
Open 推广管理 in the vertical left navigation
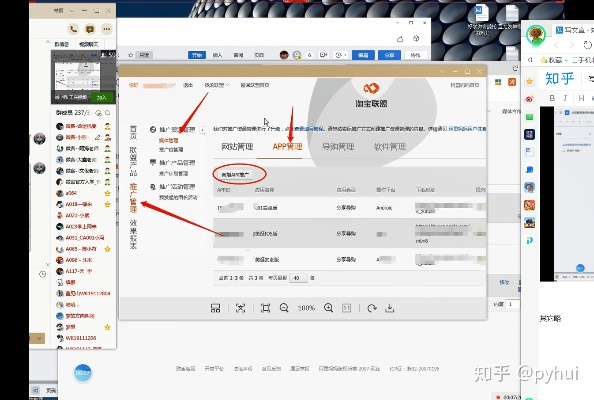[133, 198]
